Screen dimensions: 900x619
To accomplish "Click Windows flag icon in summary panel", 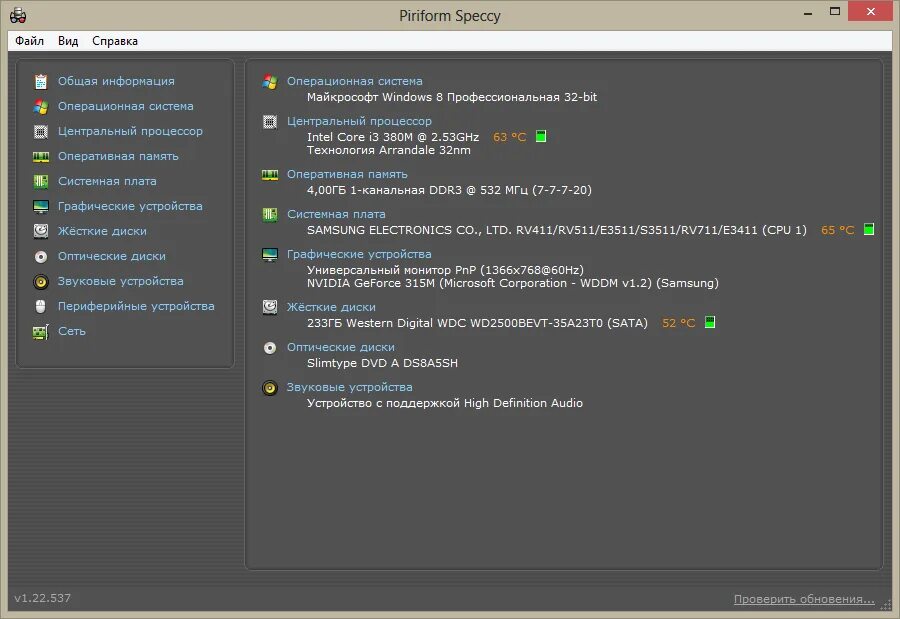I will point(270,82).
